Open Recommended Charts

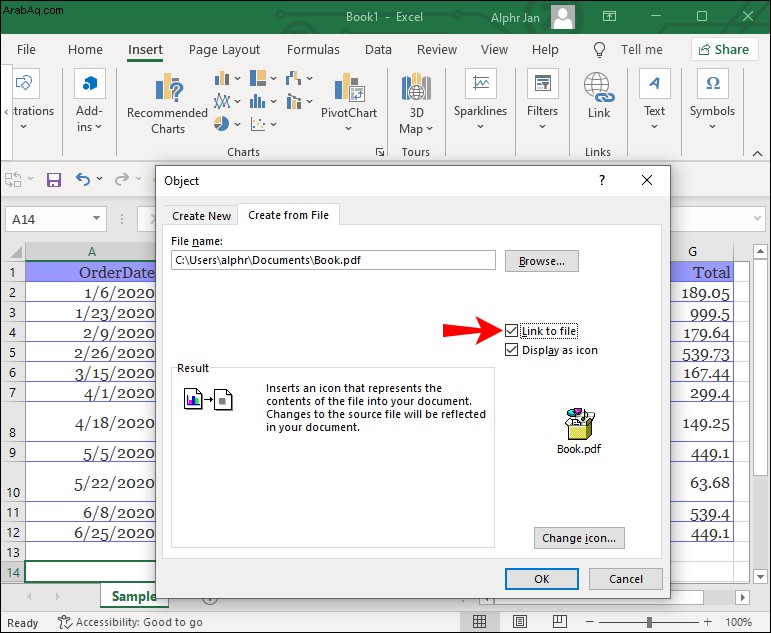click(168, 104)
